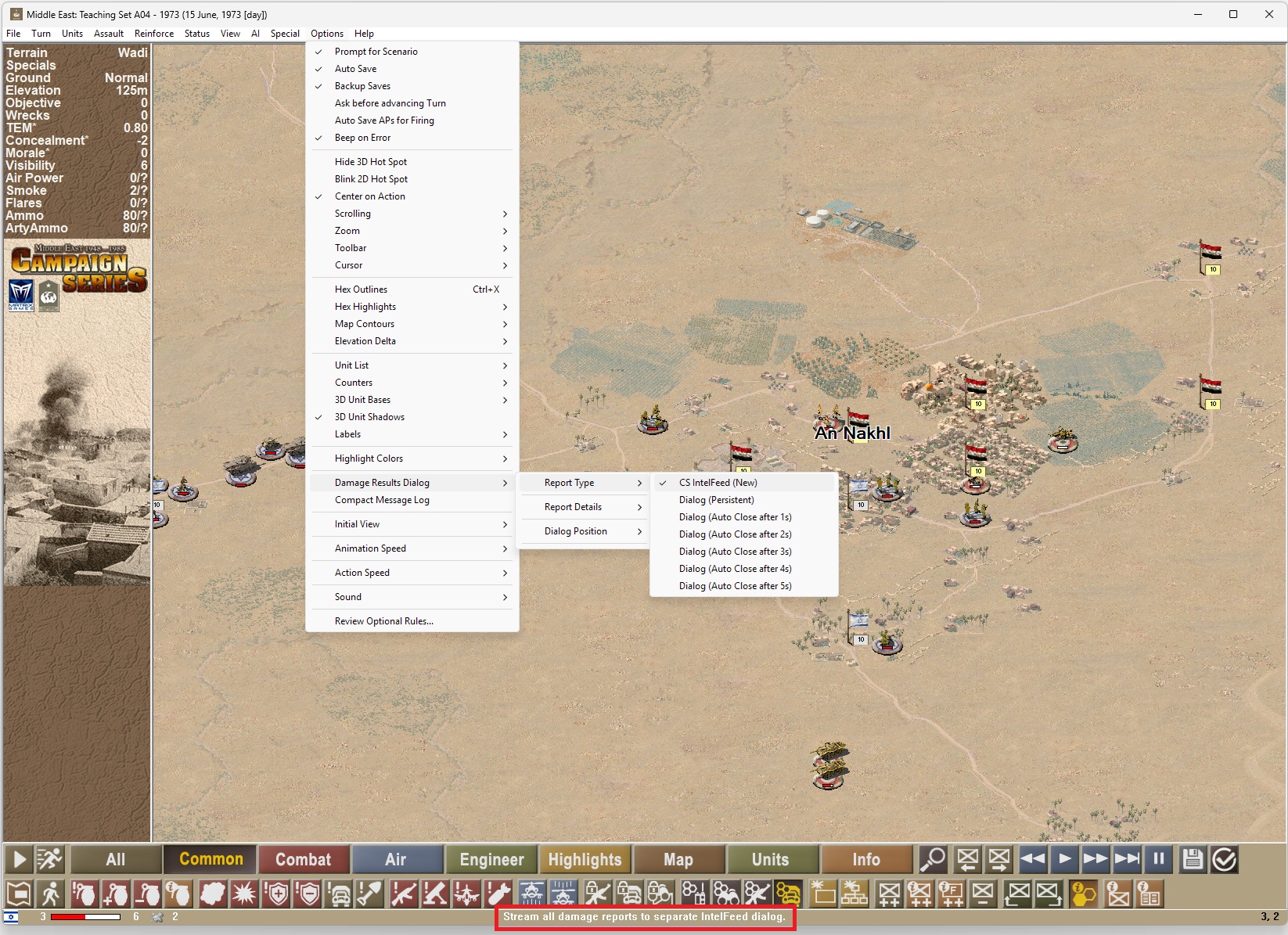1288x935 pixels.
Task: Click the smoke cloud icon
Action: pyautogui.click(x=212, y=893)
